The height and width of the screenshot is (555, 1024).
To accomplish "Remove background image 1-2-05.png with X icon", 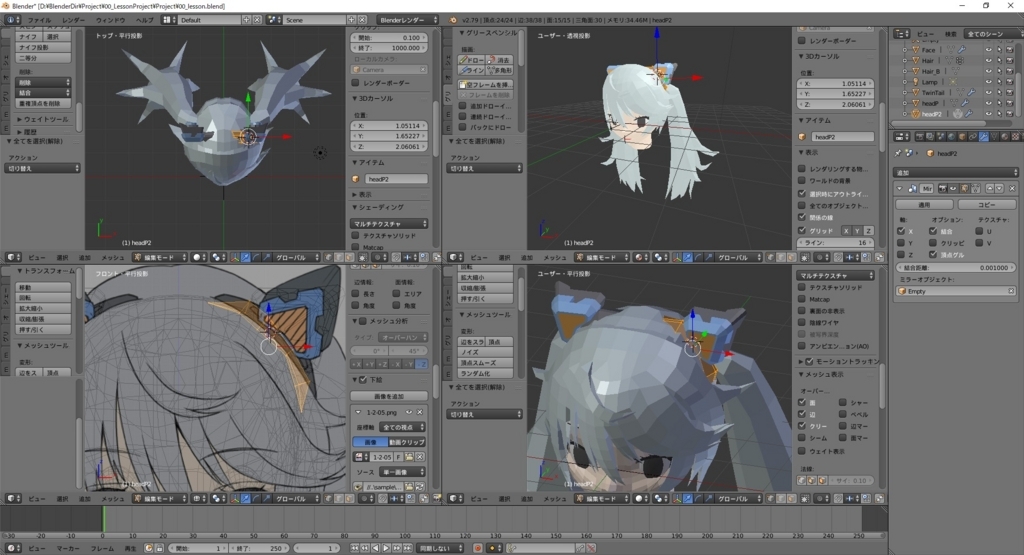I will point(419,412).
